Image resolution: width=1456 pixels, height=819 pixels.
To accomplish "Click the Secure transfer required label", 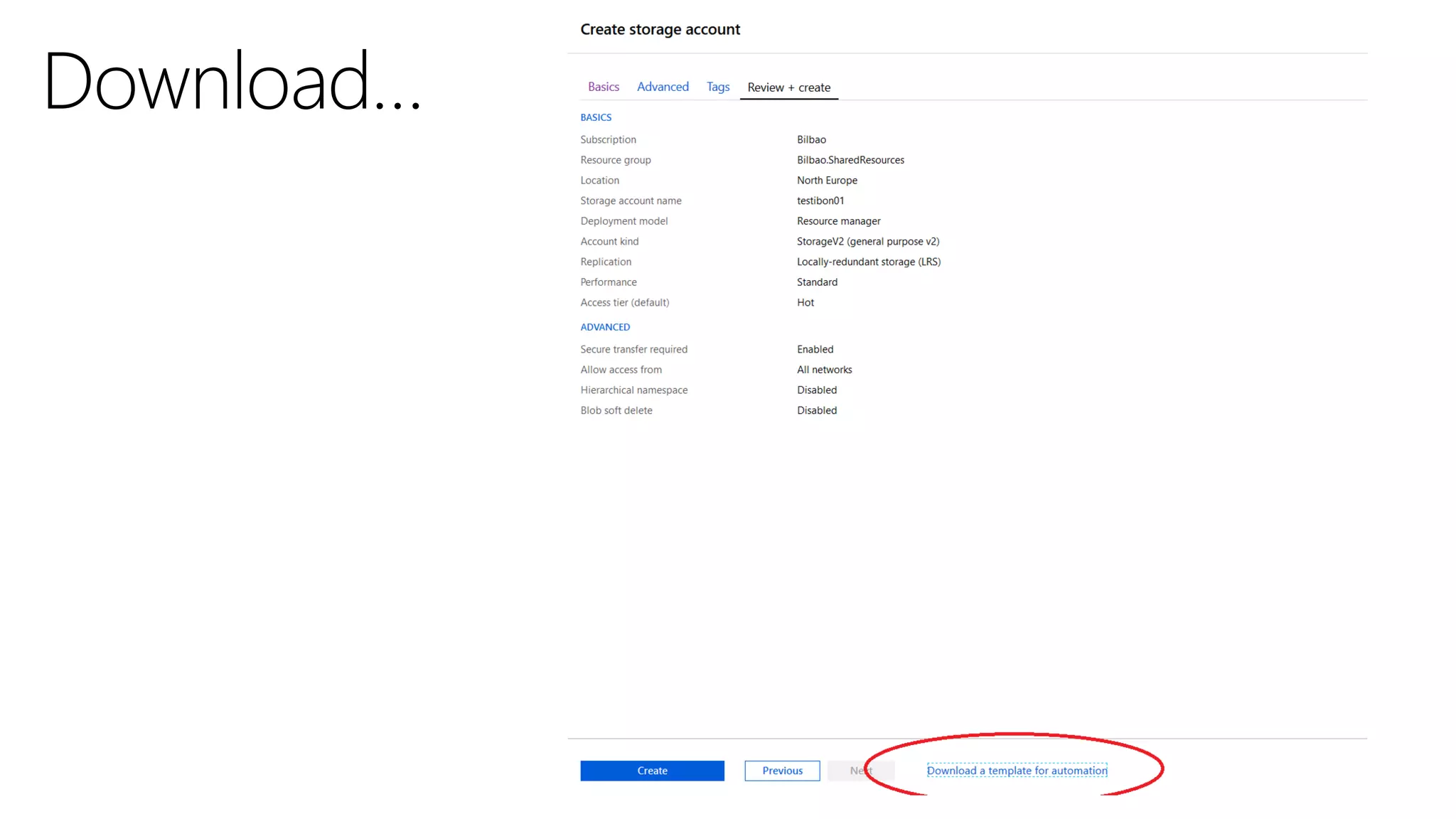I will (633, 349).
